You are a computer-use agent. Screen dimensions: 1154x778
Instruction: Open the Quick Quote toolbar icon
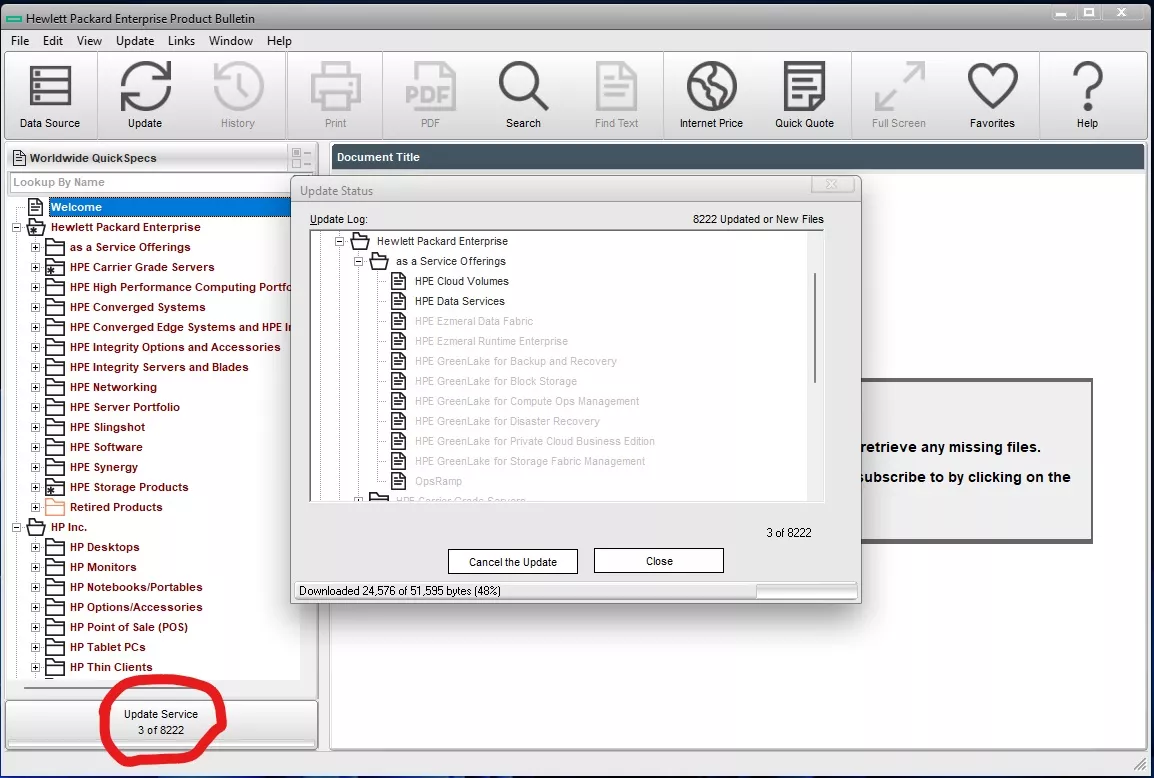pyautogui.click(x=804, y=86)
